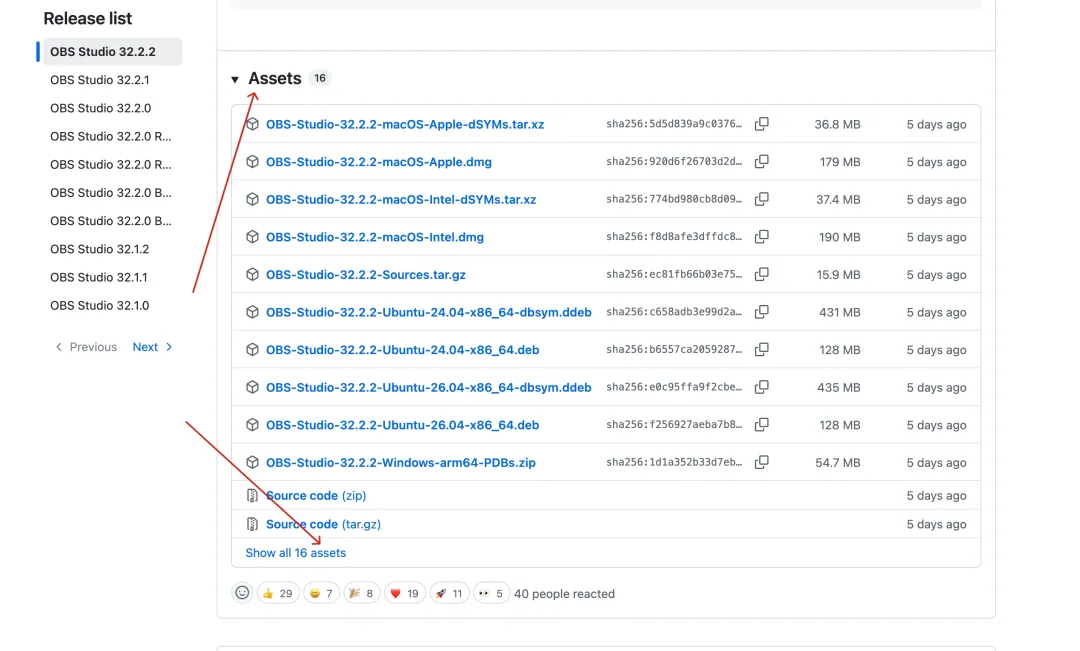This screenshot has height=651, width=1080.
Task: Download OBS-Studio-32.2.2-Sources.tar.gz
Action: 366,275
